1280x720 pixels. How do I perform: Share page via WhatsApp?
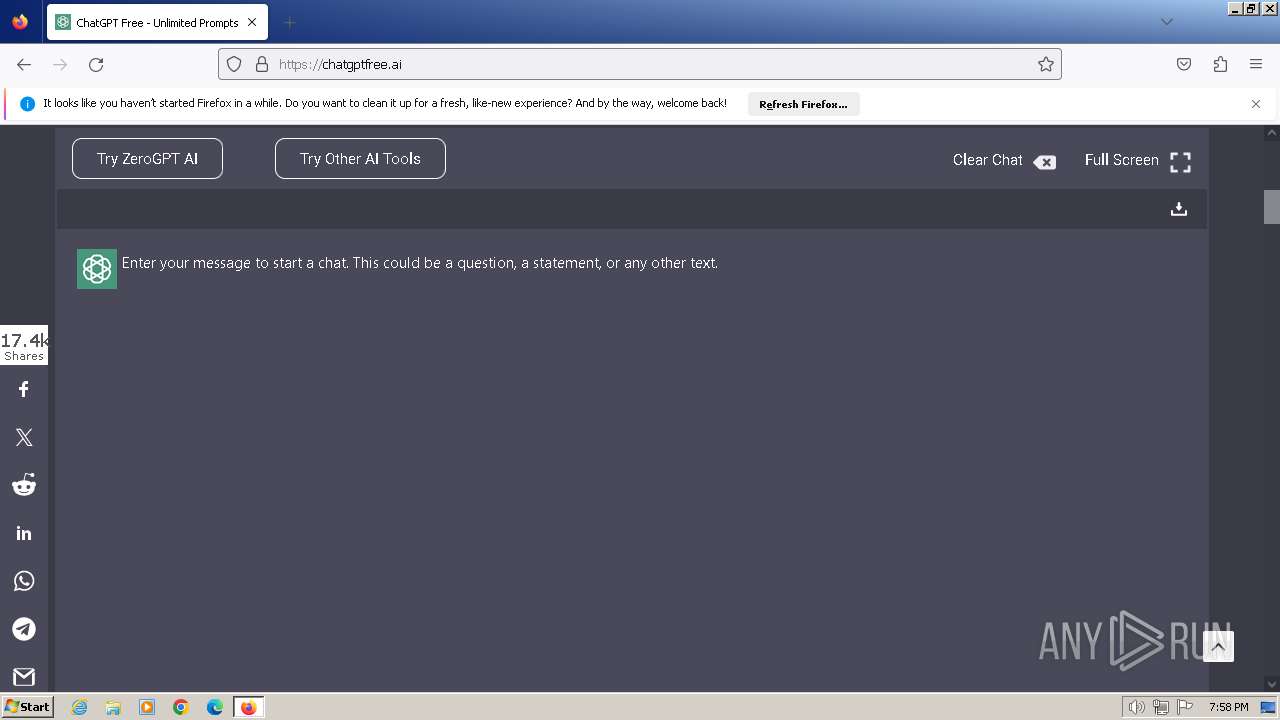pos(24,581)
